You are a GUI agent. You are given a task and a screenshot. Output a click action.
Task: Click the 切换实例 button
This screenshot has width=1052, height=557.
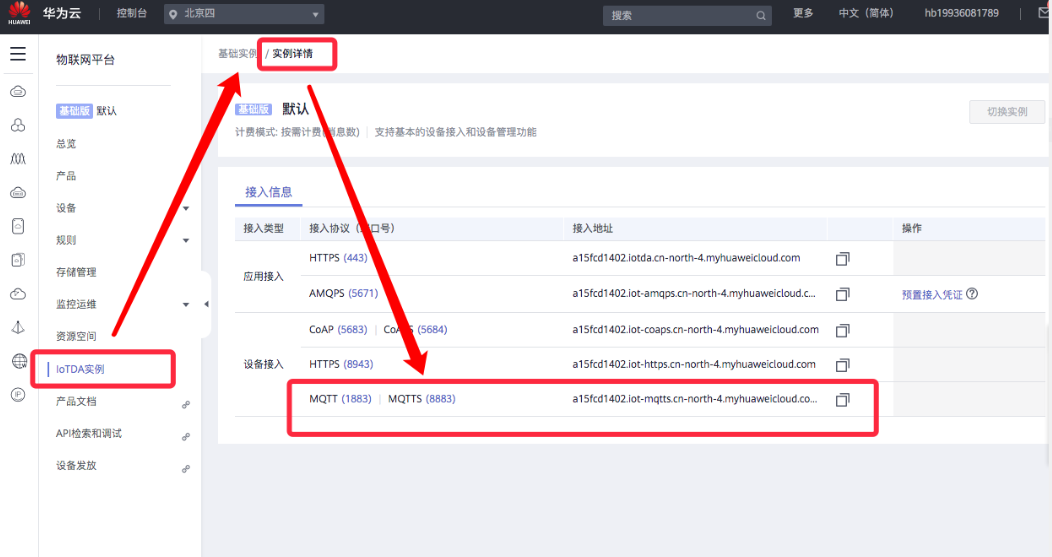pyautogui.click(x=1007, y=112)
